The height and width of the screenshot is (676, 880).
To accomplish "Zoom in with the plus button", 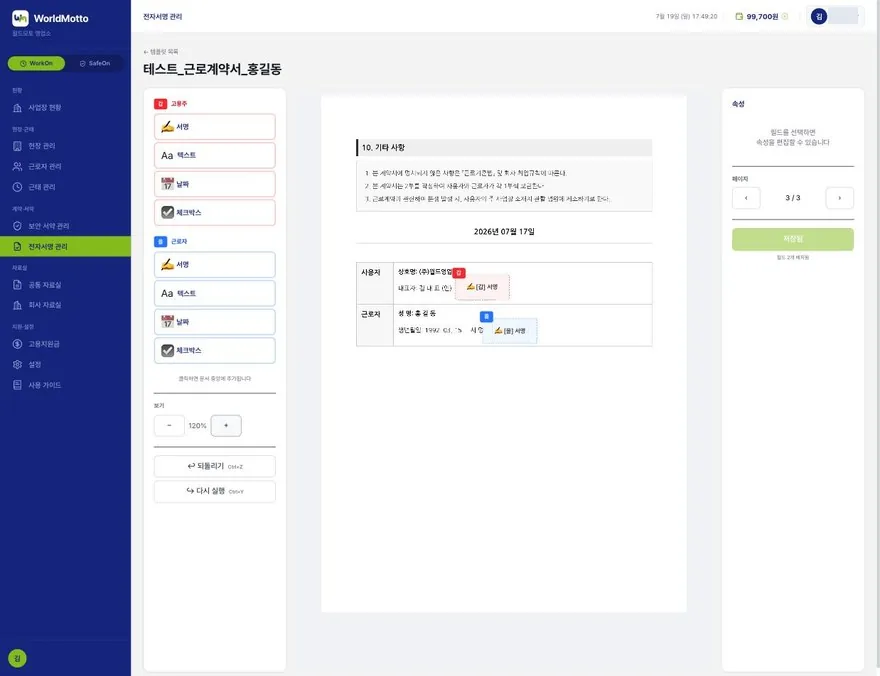I will [x=226, y=426].
